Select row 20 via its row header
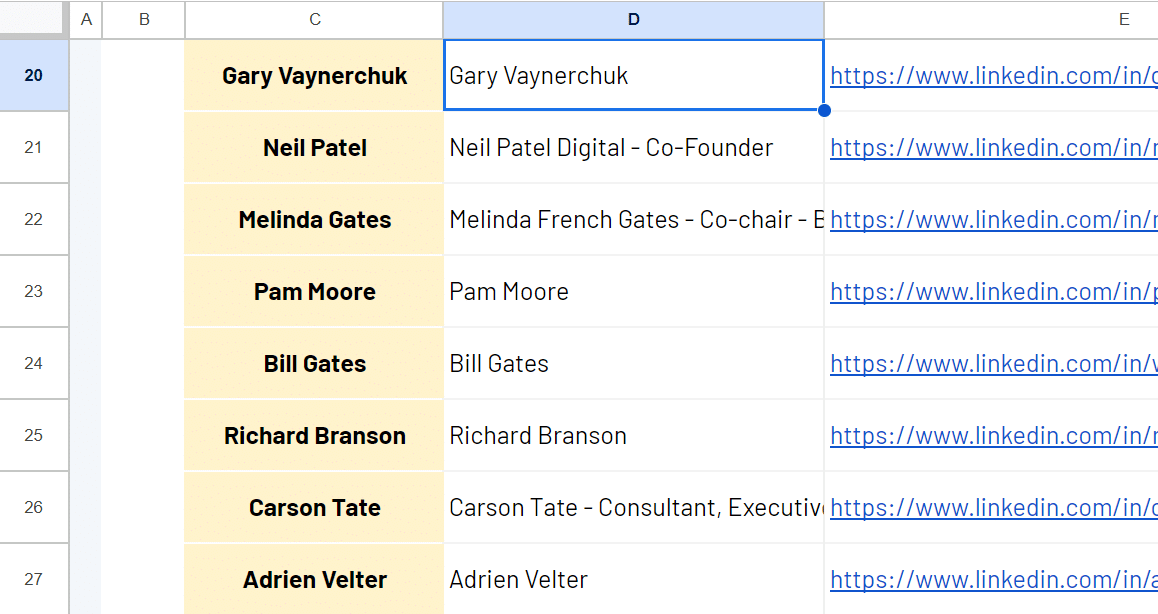The image size is (1158, 614). [34, 76]
